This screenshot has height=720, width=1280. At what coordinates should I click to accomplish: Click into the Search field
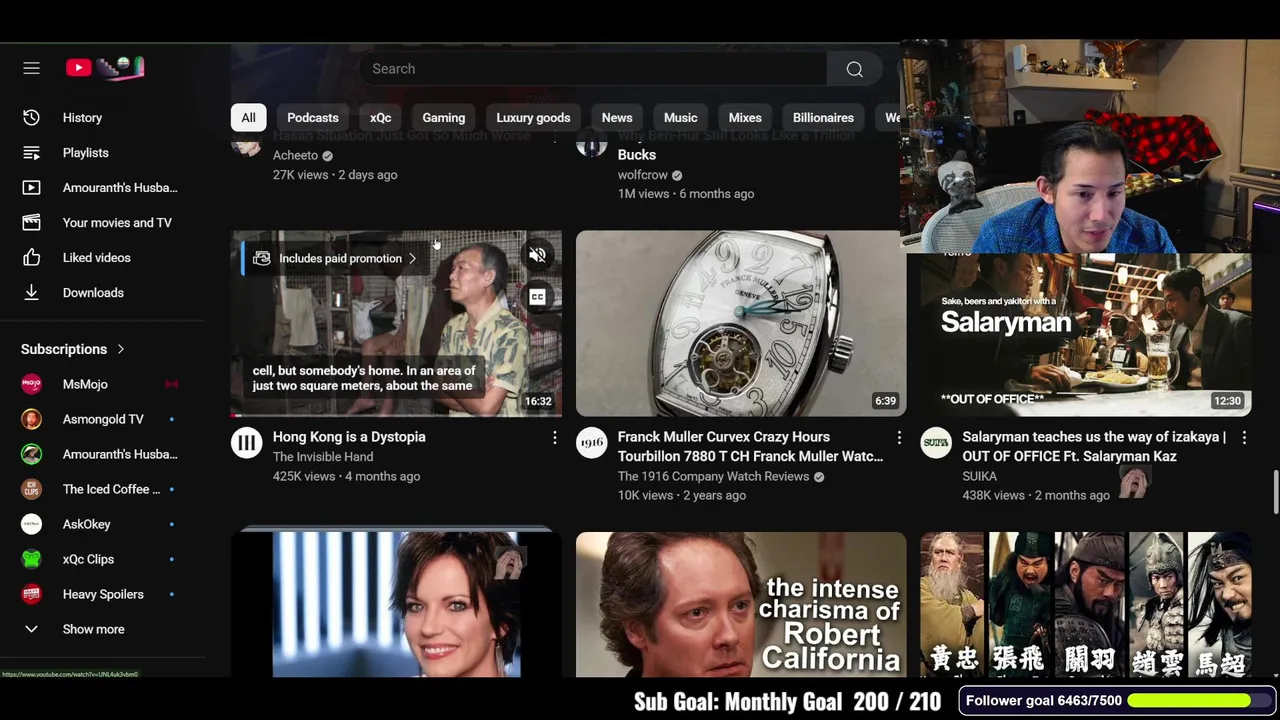coord(593,69)
